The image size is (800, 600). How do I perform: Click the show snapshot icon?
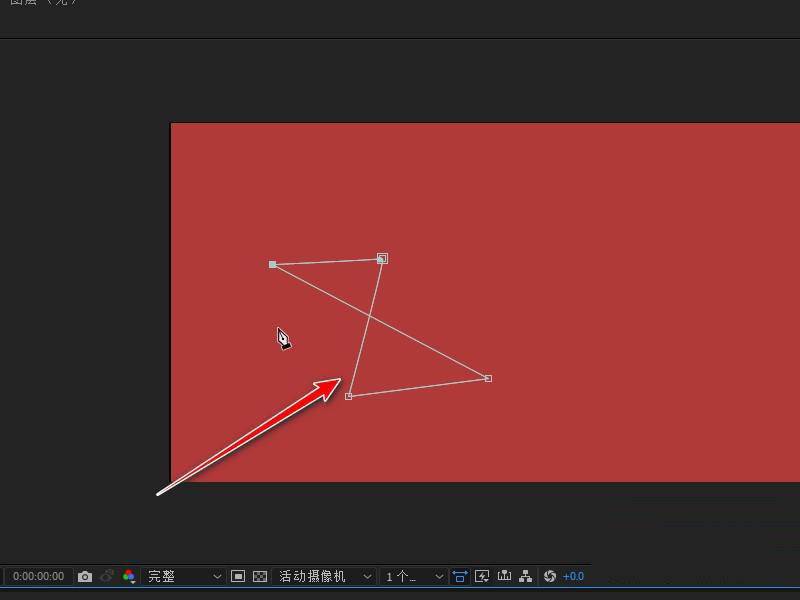pos(107,577)
